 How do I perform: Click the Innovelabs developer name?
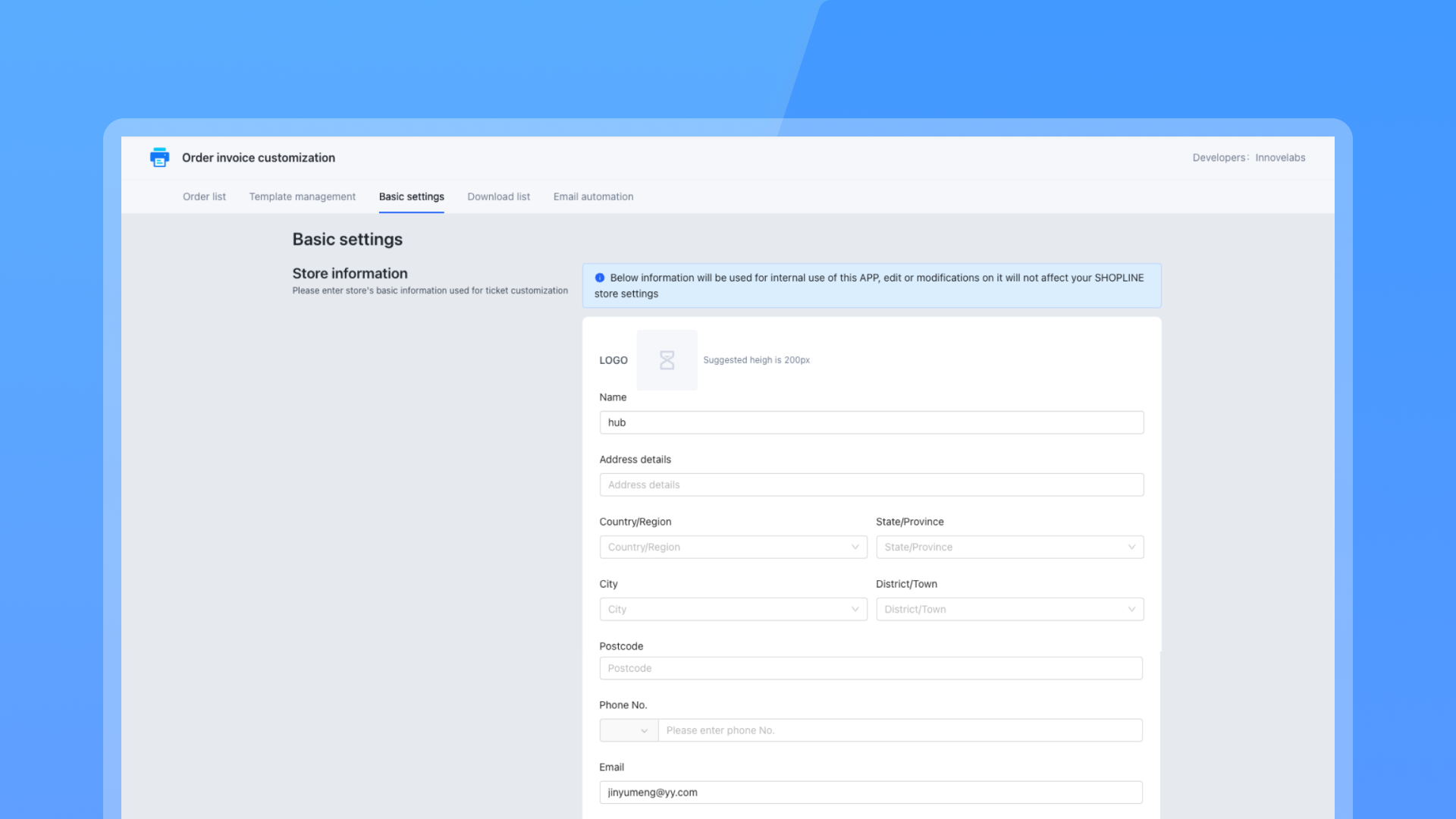(x=1280, y=158)
